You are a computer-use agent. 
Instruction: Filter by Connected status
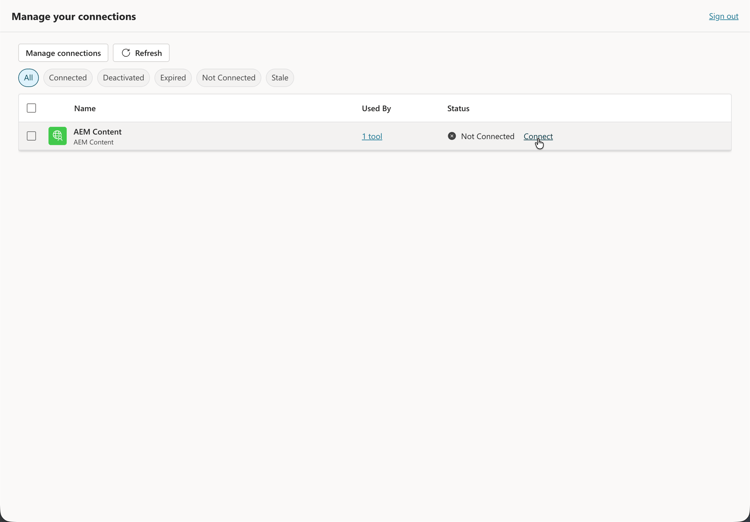(67, 78)
